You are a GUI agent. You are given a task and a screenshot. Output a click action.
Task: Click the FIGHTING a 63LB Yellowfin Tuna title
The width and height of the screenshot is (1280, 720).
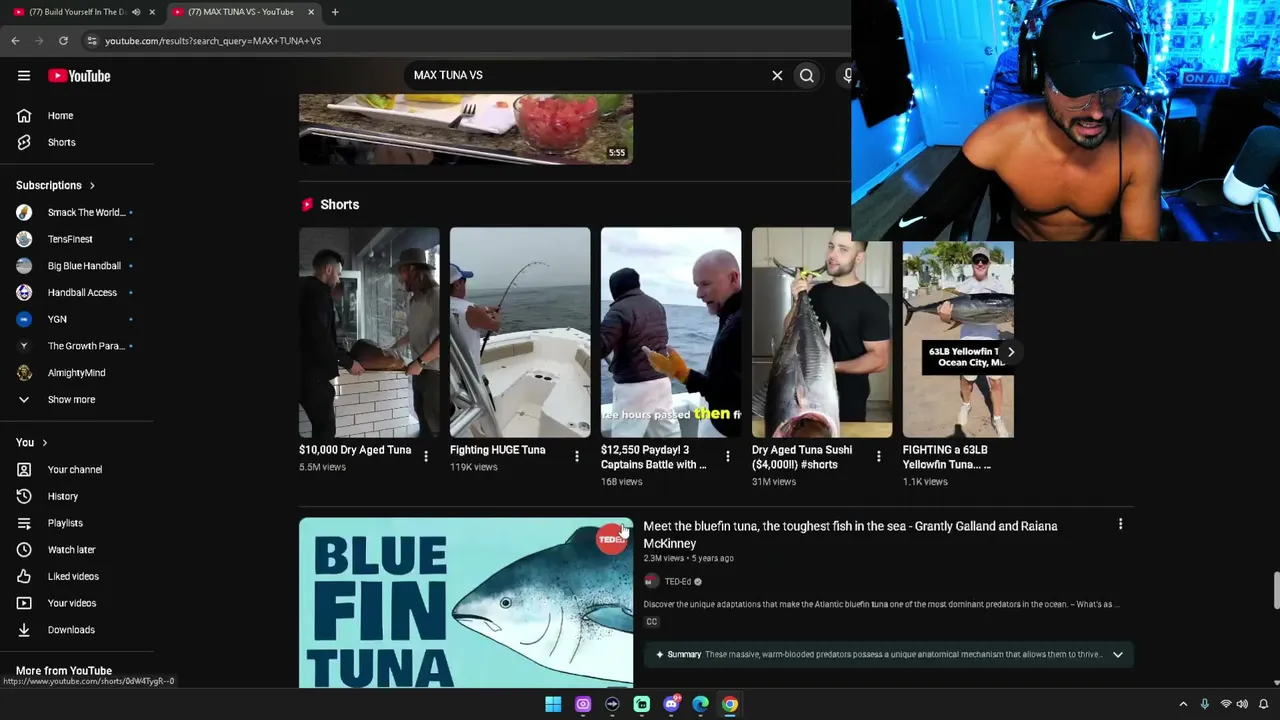click(947, 457)
